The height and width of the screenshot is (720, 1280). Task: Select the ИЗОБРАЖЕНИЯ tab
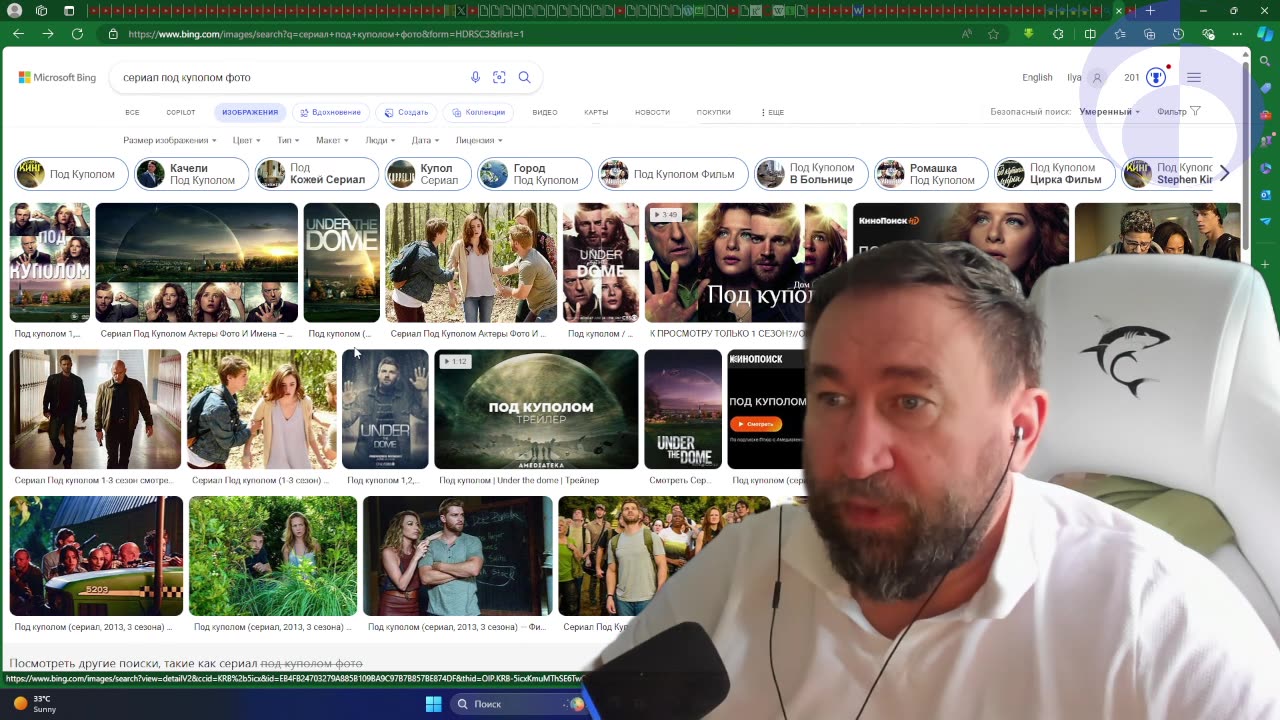250,112
